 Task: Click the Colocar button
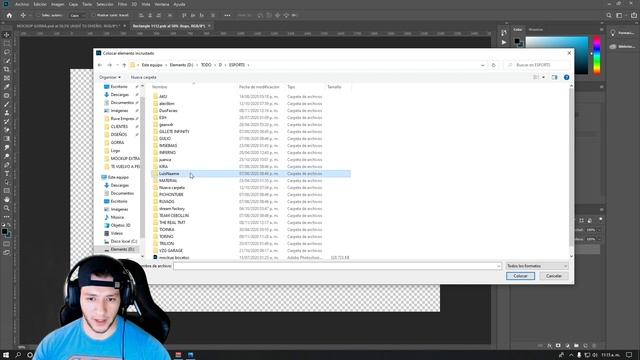point(520,276)
